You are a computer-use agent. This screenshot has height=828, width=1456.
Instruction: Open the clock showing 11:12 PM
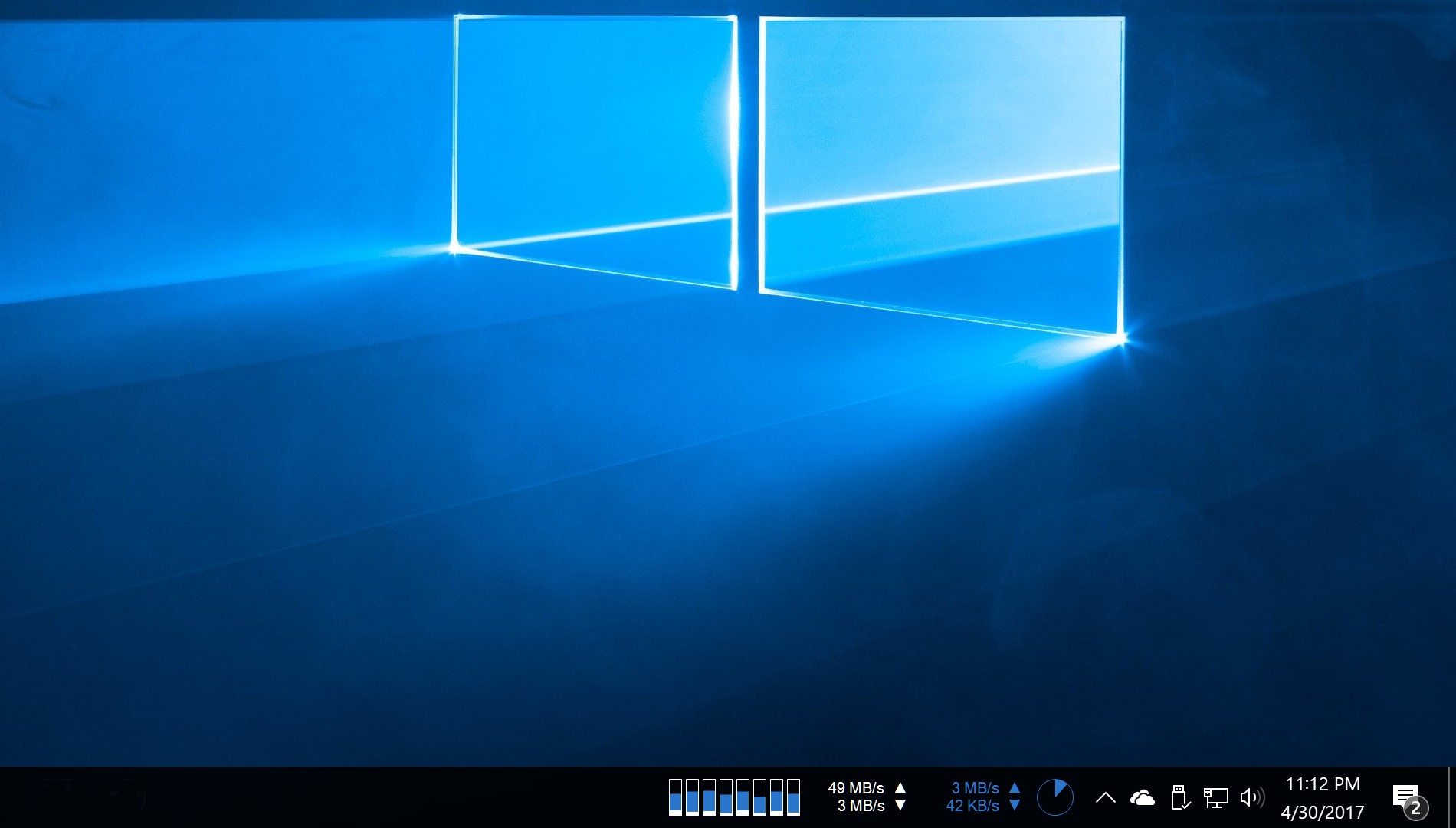coord(1323,784)
